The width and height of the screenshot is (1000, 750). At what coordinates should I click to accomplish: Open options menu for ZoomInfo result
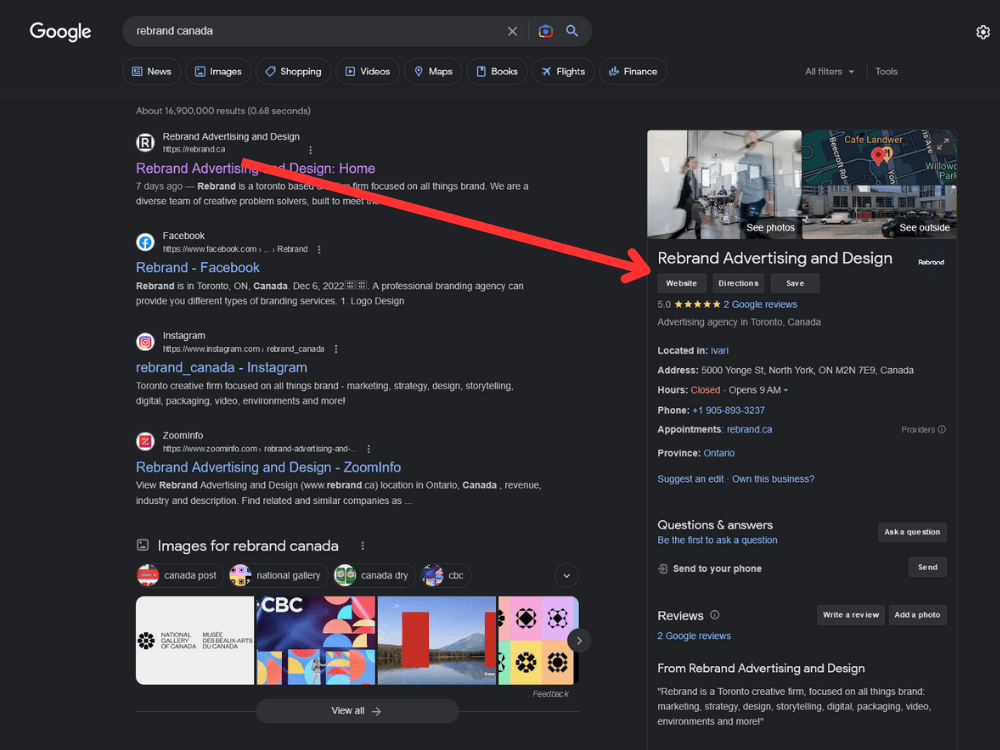point(369,449)
